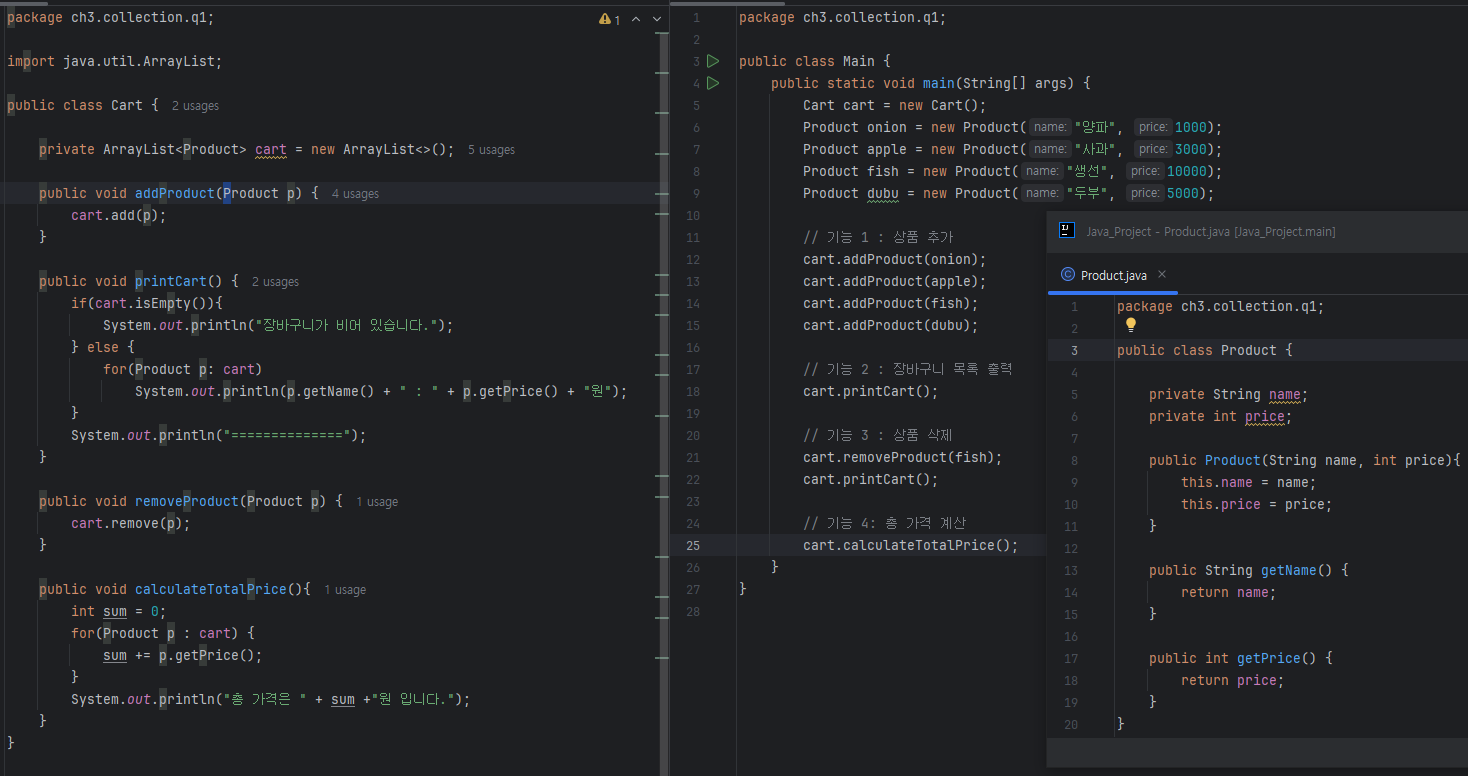Click the yellow warning indicator in Cart editor
This screenshot has height=776, width=1468.
coord(610,19)
